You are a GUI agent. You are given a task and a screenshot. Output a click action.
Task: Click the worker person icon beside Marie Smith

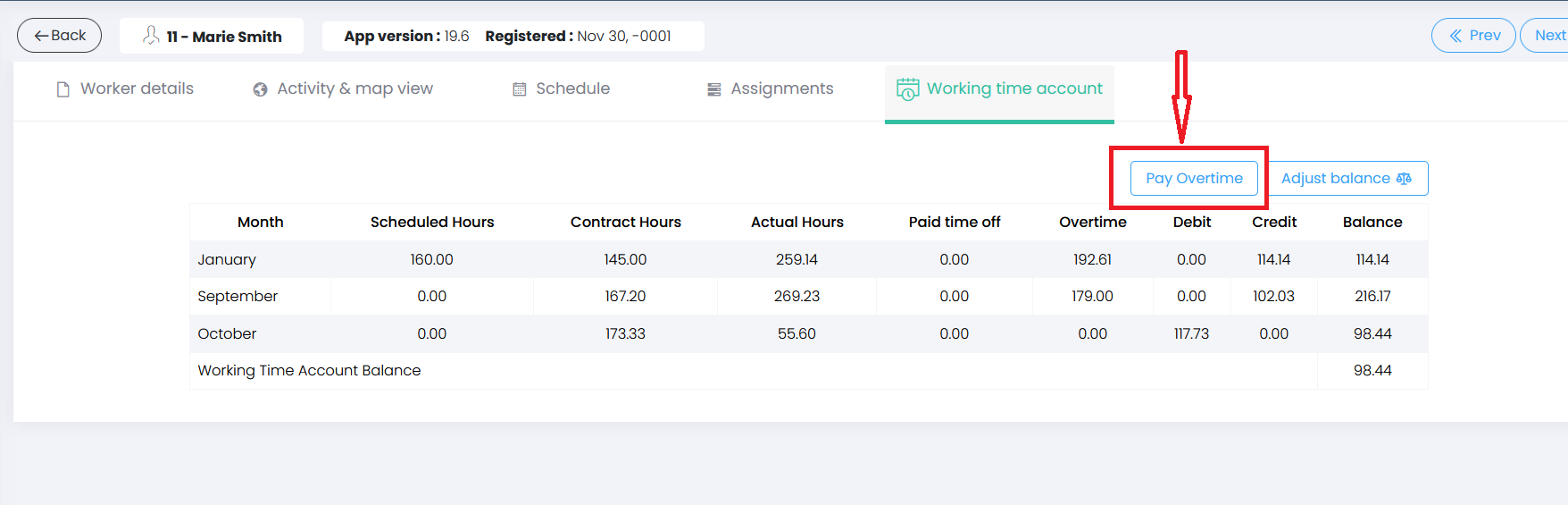pyautogui.click(x=151, y=36)
